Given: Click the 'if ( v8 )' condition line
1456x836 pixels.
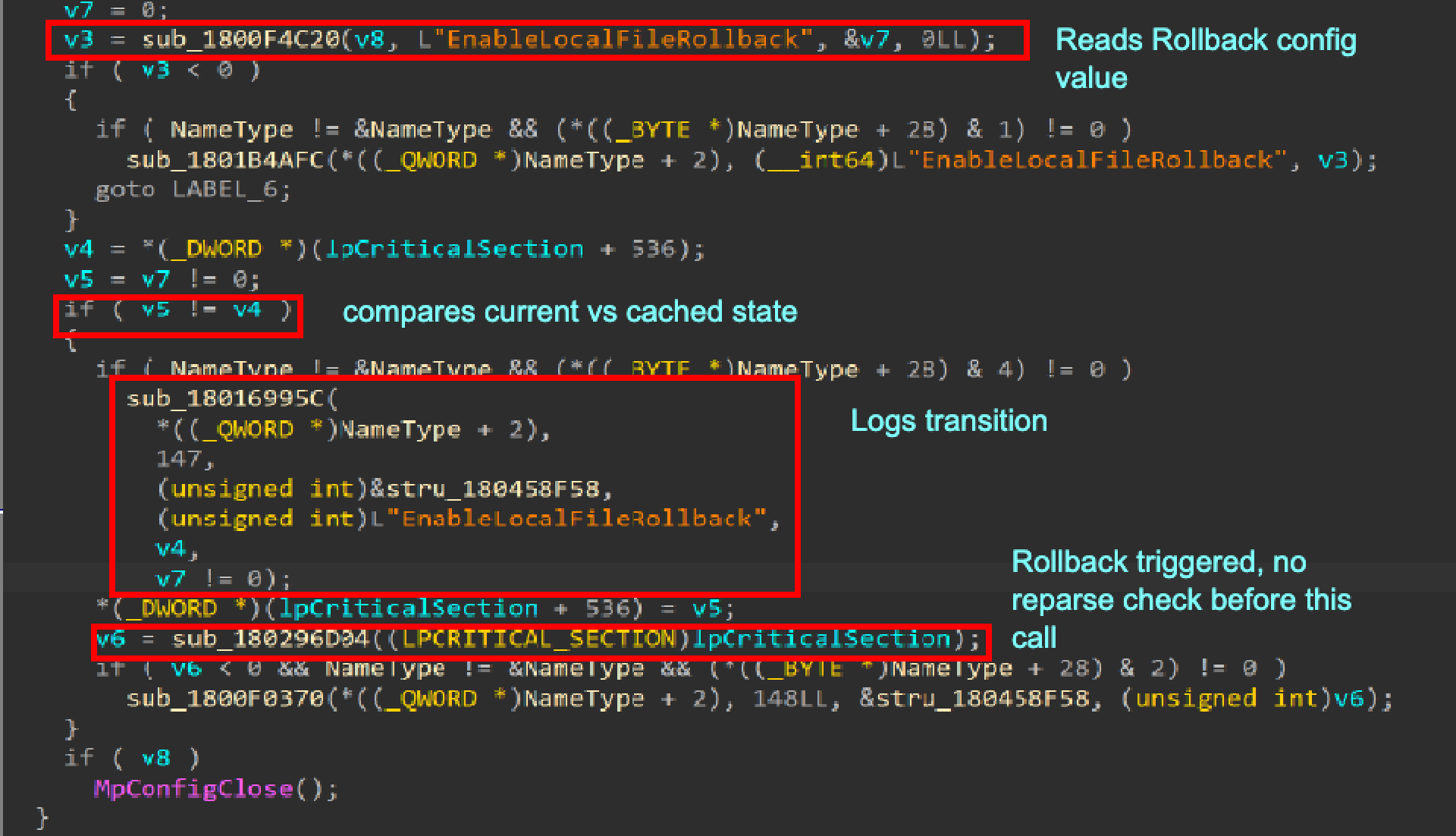Looking at the screenshot, I should click(x=132, y=758).
